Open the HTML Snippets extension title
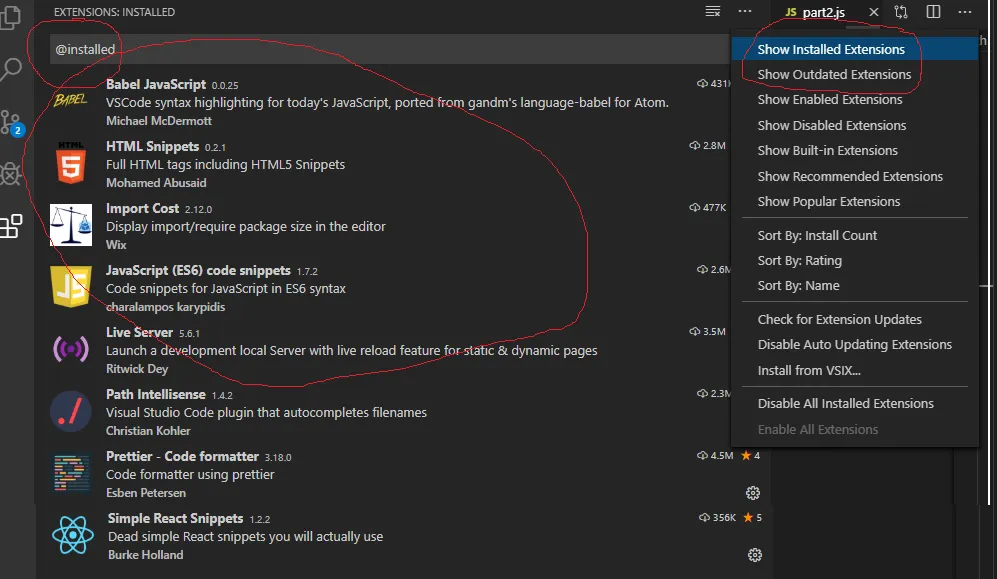The image size is (997, 579). (153, 146)
